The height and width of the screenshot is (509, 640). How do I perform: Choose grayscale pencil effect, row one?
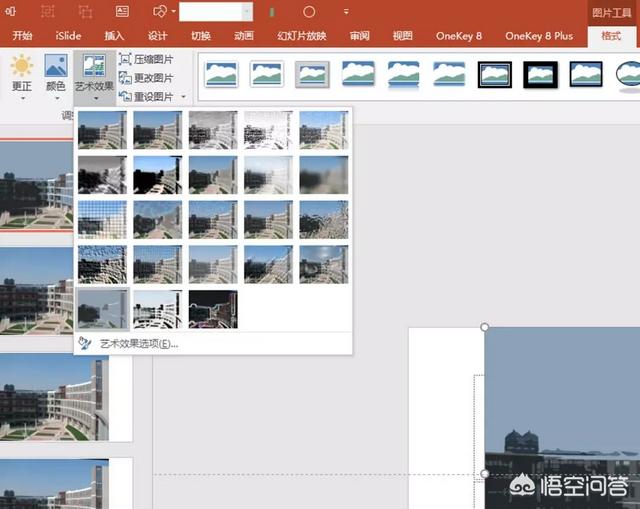coord(213,130)
